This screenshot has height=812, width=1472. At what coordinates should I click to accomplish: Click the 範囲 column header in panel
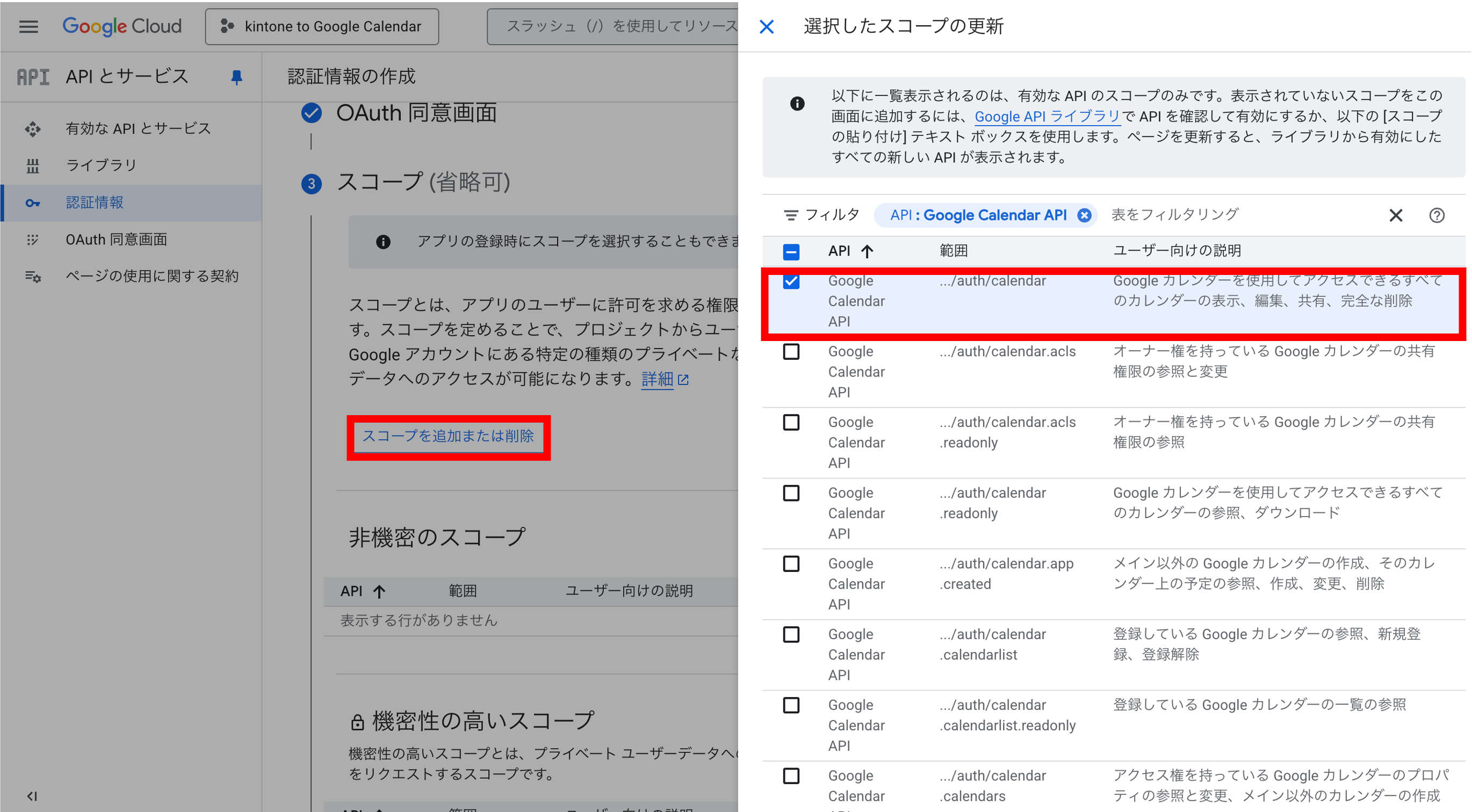(954, 251)
